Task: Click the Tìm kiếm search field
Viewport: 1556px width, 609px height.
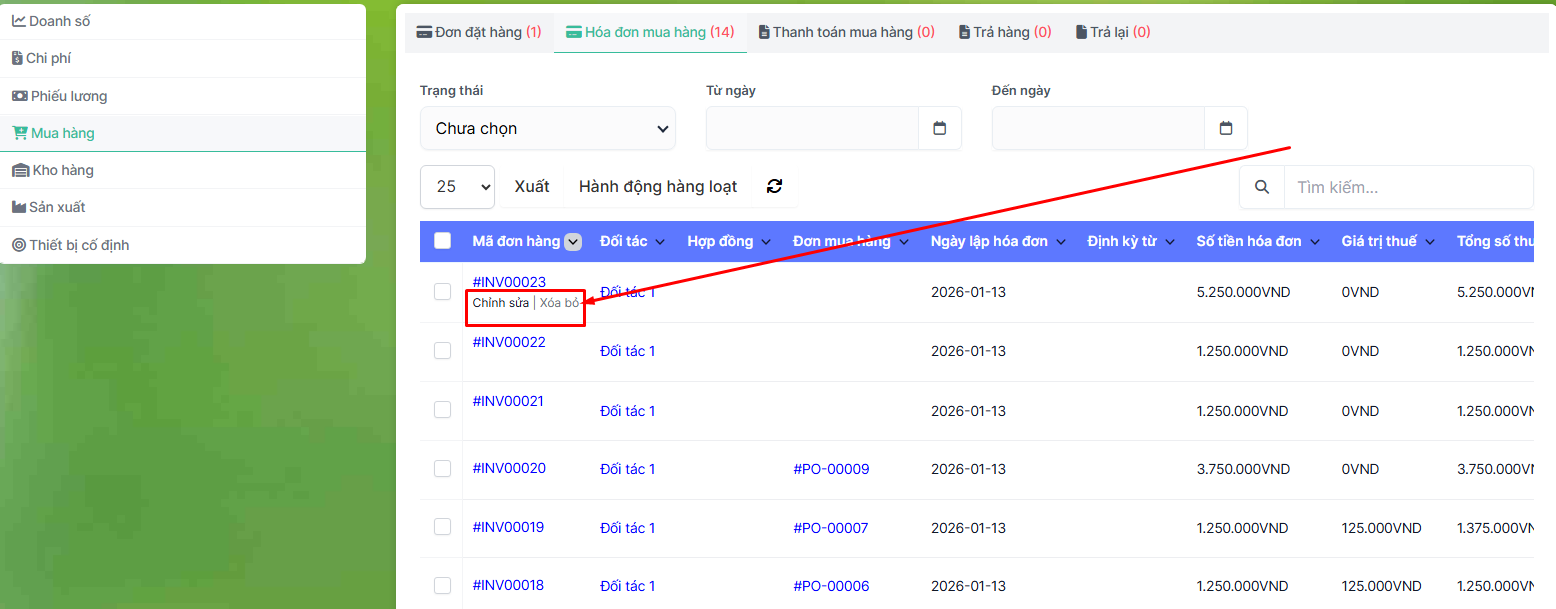Action: 1408,187
